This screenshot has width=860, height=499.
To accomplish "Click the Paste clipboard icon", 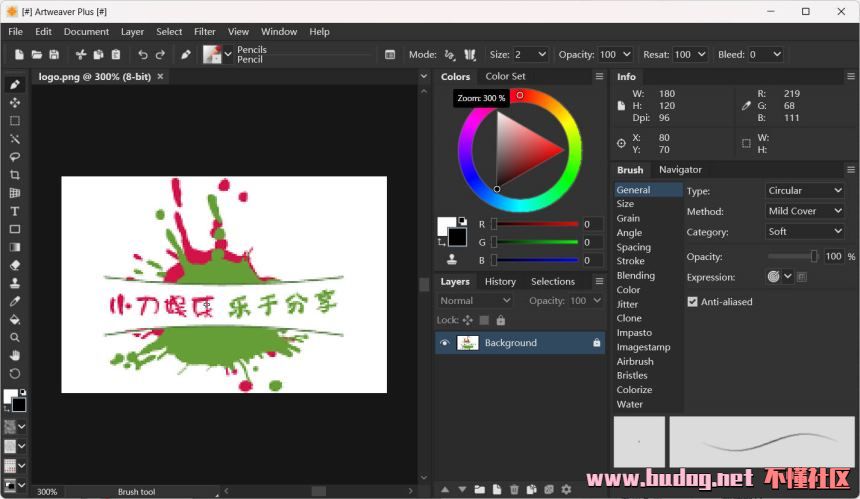I will pyautogui.click(x=116, y=54).
